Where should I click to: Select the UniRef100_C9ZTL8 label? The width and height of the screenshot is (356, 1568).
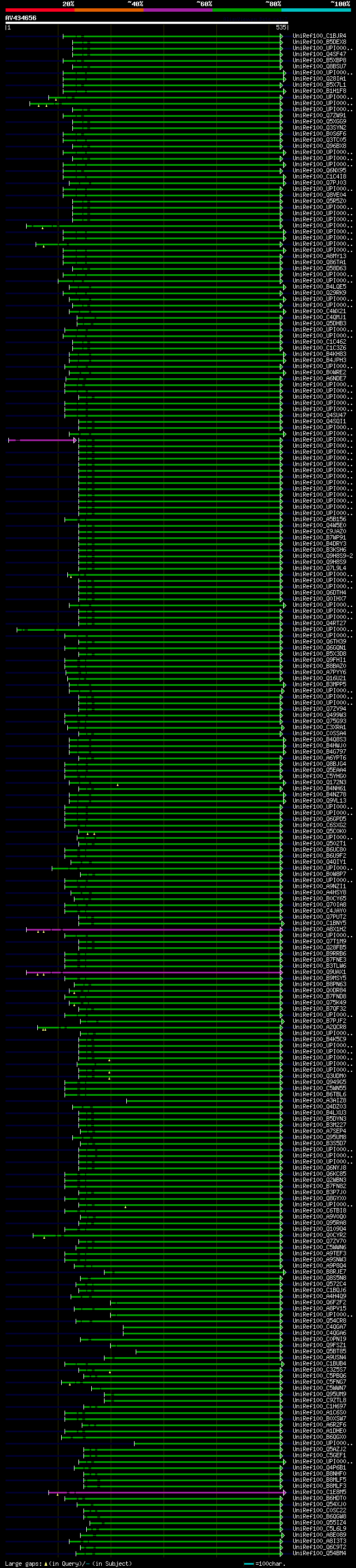(319, 1400)
